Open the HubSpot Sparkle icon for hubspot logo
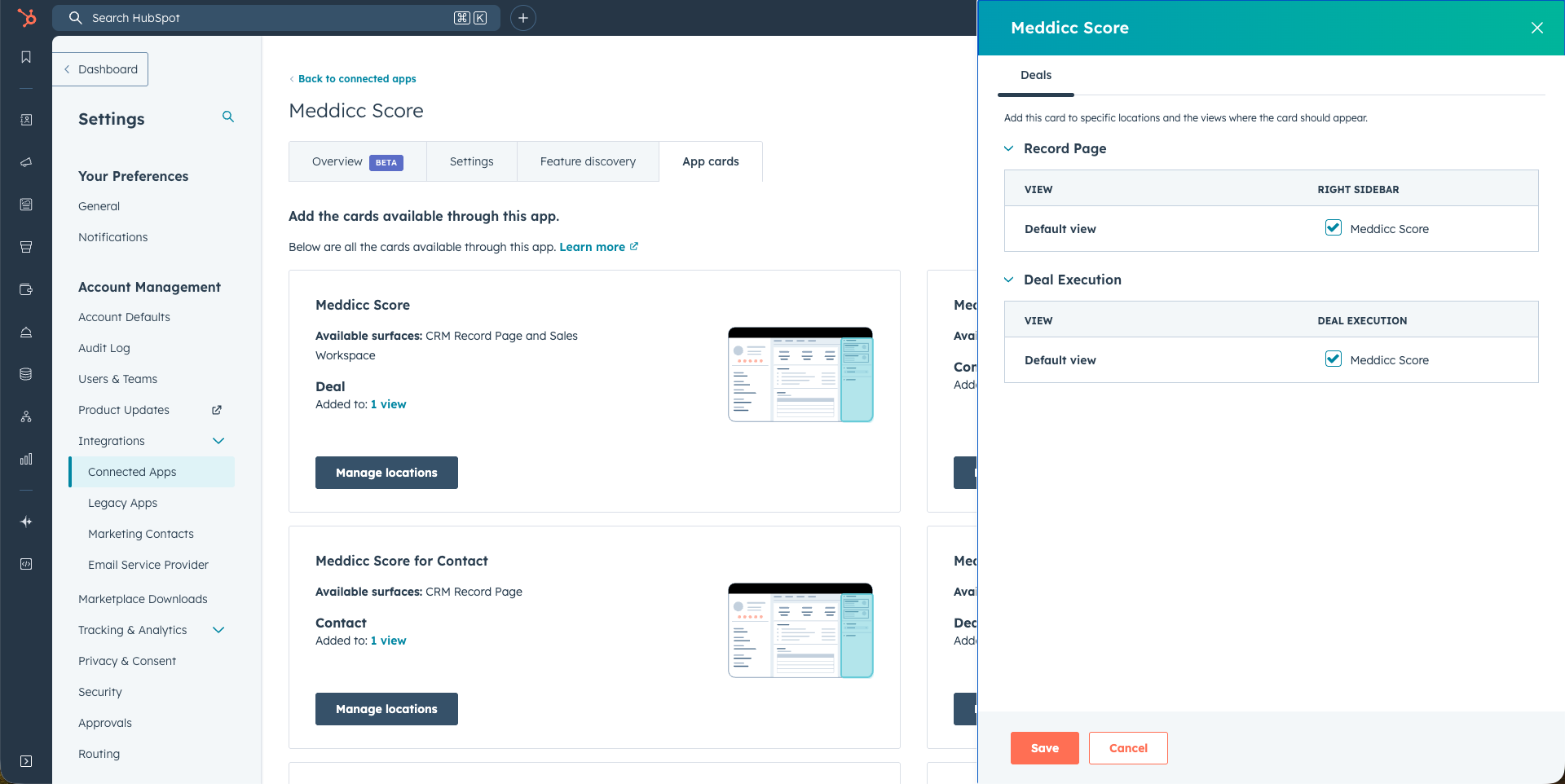The image size is (1565, 784). click(x=26, y=18)
